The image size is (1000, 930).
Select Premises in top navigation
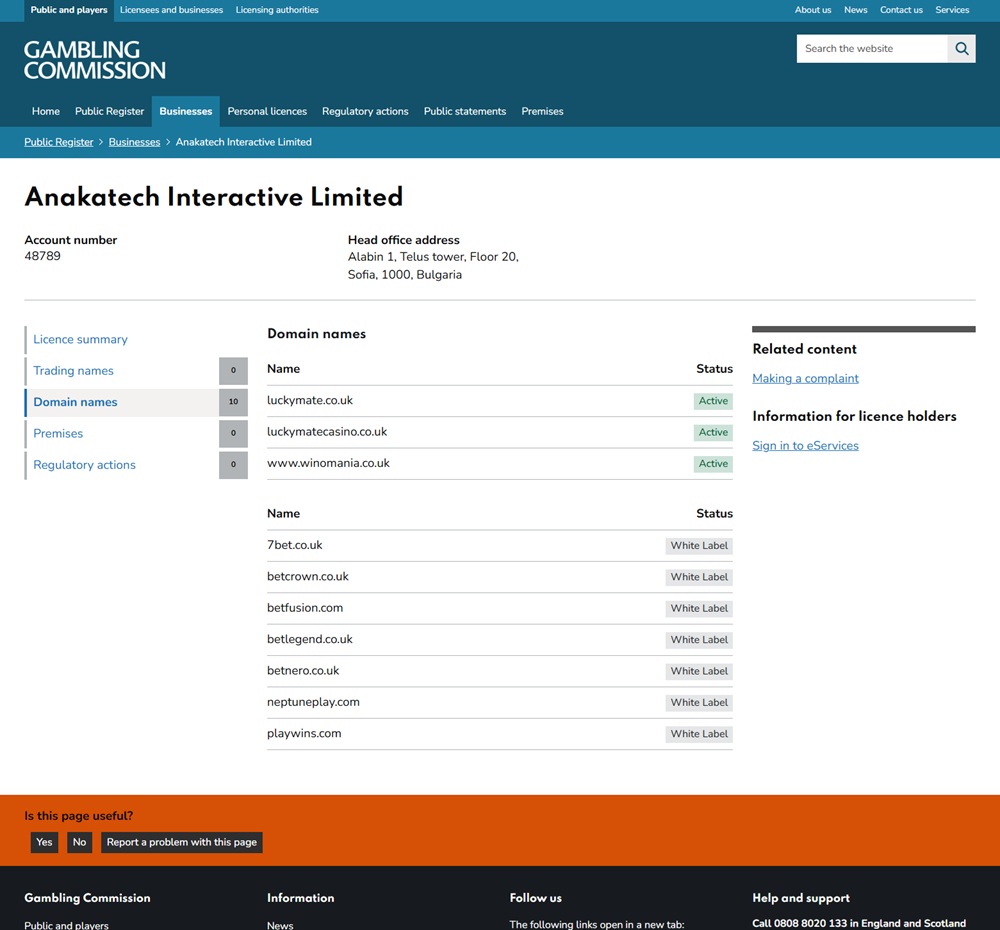[542, 111]
